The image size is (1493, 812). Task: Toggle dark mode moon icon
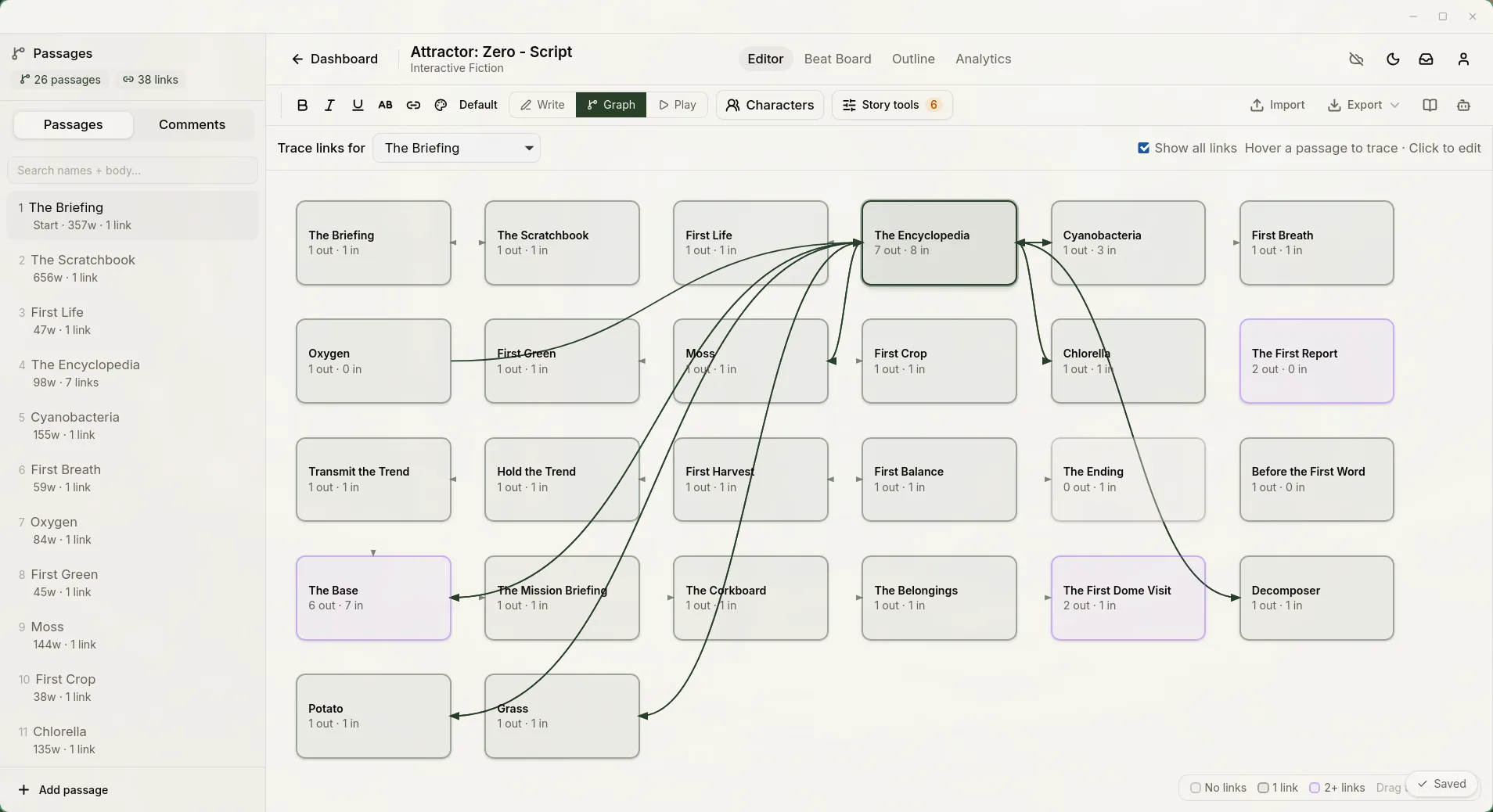coord(1393,59)
